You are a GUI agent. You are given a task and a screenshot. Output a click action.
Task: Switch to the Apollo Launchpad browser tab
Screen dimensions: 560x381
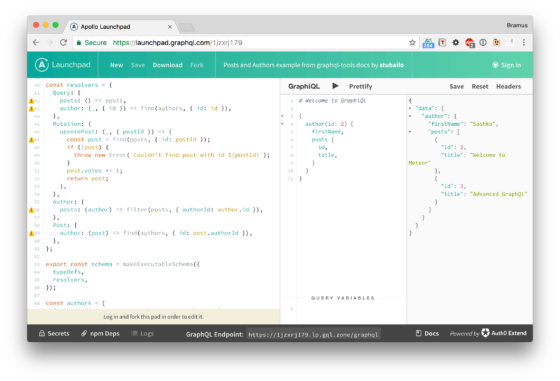tap(121, 27)
